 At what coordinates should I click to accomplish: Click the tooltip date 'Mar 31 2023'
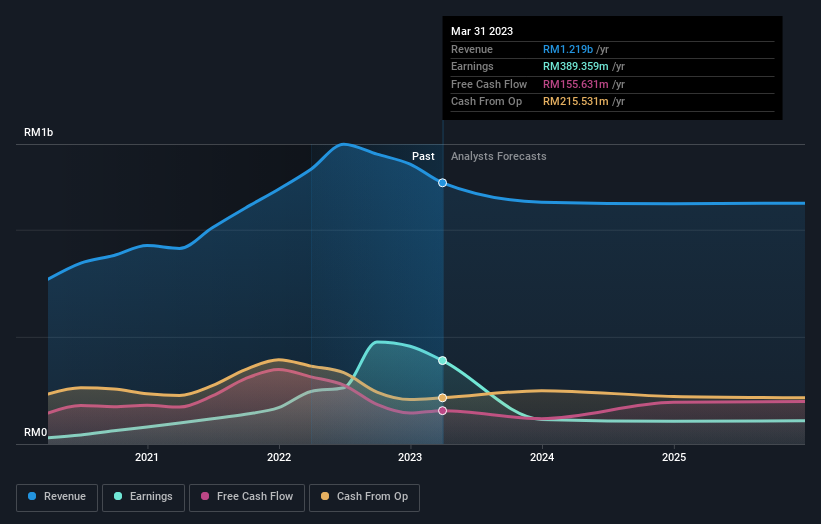(482, 31)
